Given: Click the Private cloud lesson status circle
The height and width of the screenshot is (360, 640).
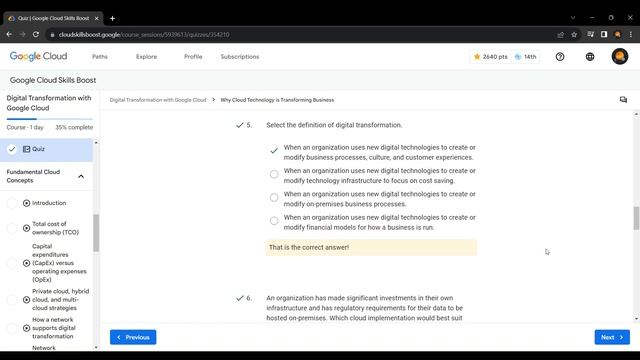Looking at the screenshot, I should pyautogui.click(x=12, y=300).
